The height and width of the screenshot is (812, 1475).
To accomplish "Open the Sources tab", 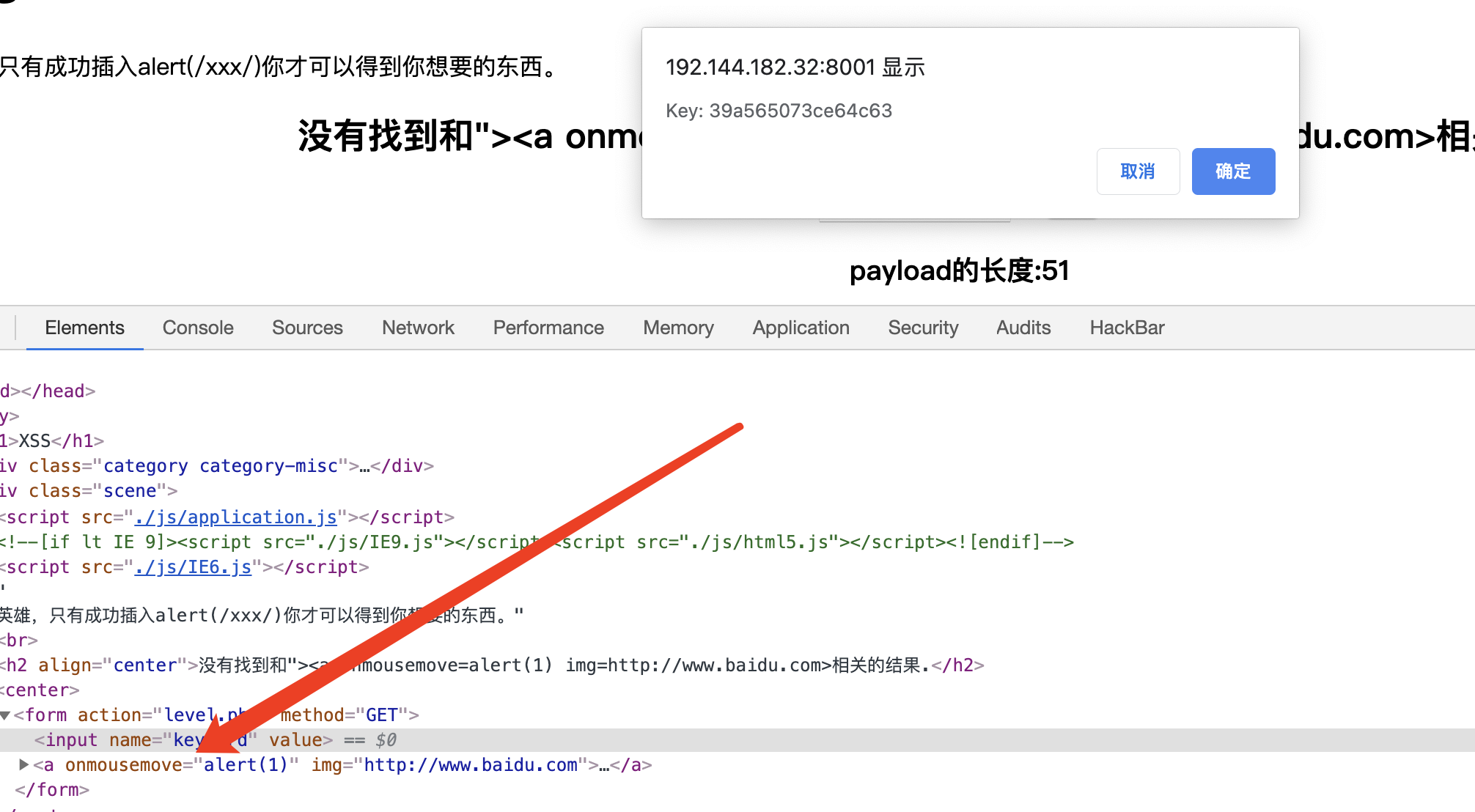I will point(307,328).
